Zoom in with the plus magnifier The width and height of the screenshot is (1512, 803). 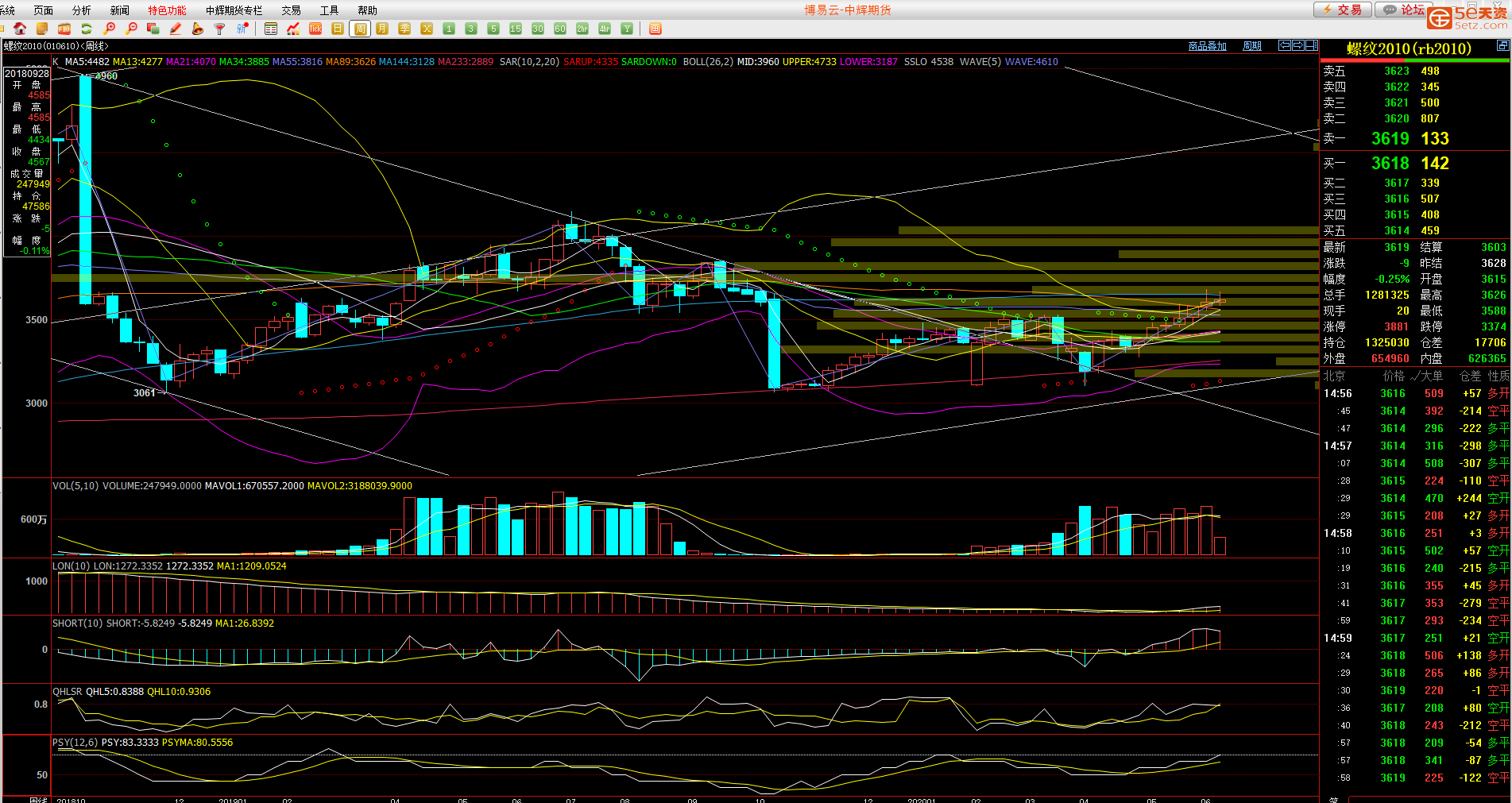[110, 29]
